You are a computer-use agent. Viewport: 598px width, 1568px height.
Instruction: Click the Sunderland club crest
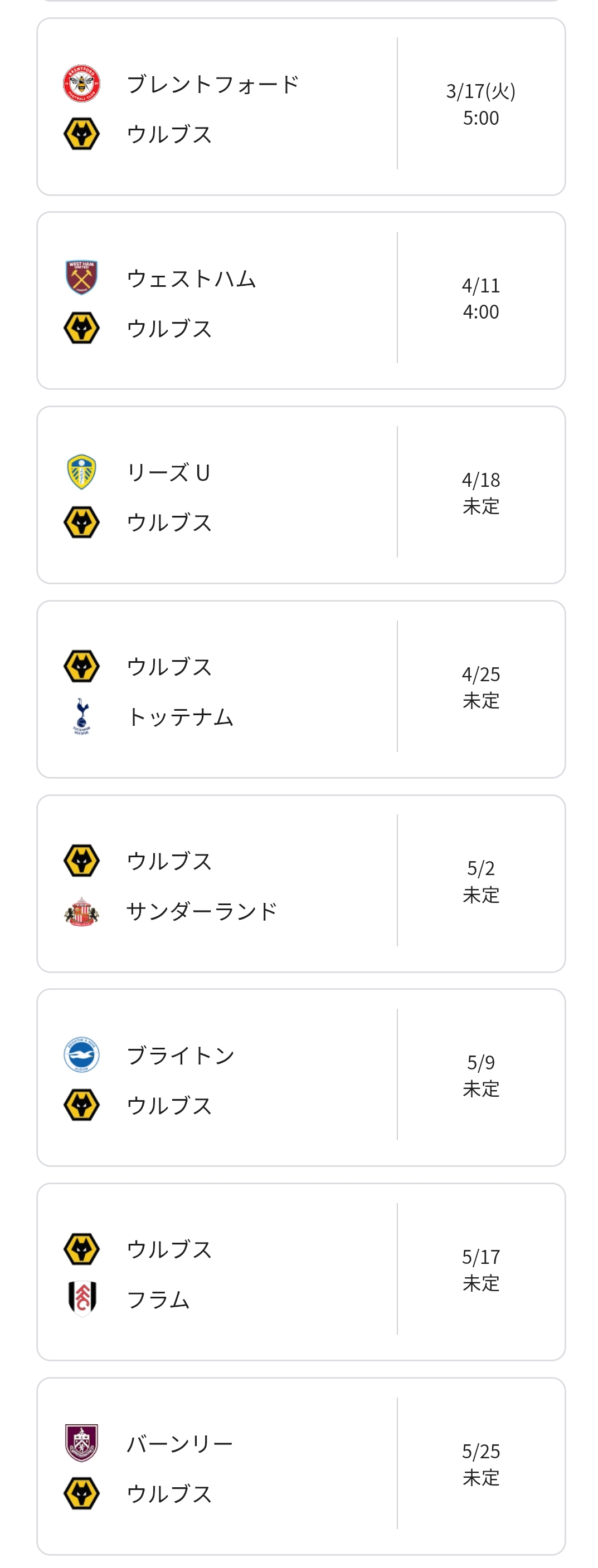[x=81, y=911]
